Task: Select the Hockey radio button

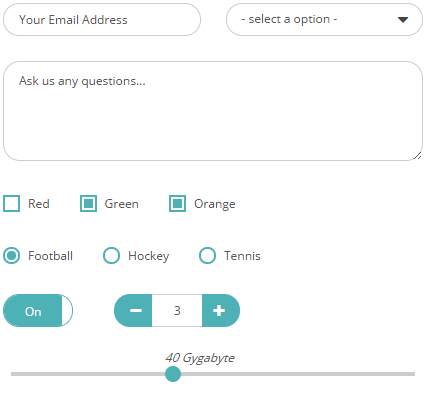Action: (x=111, y=256)
